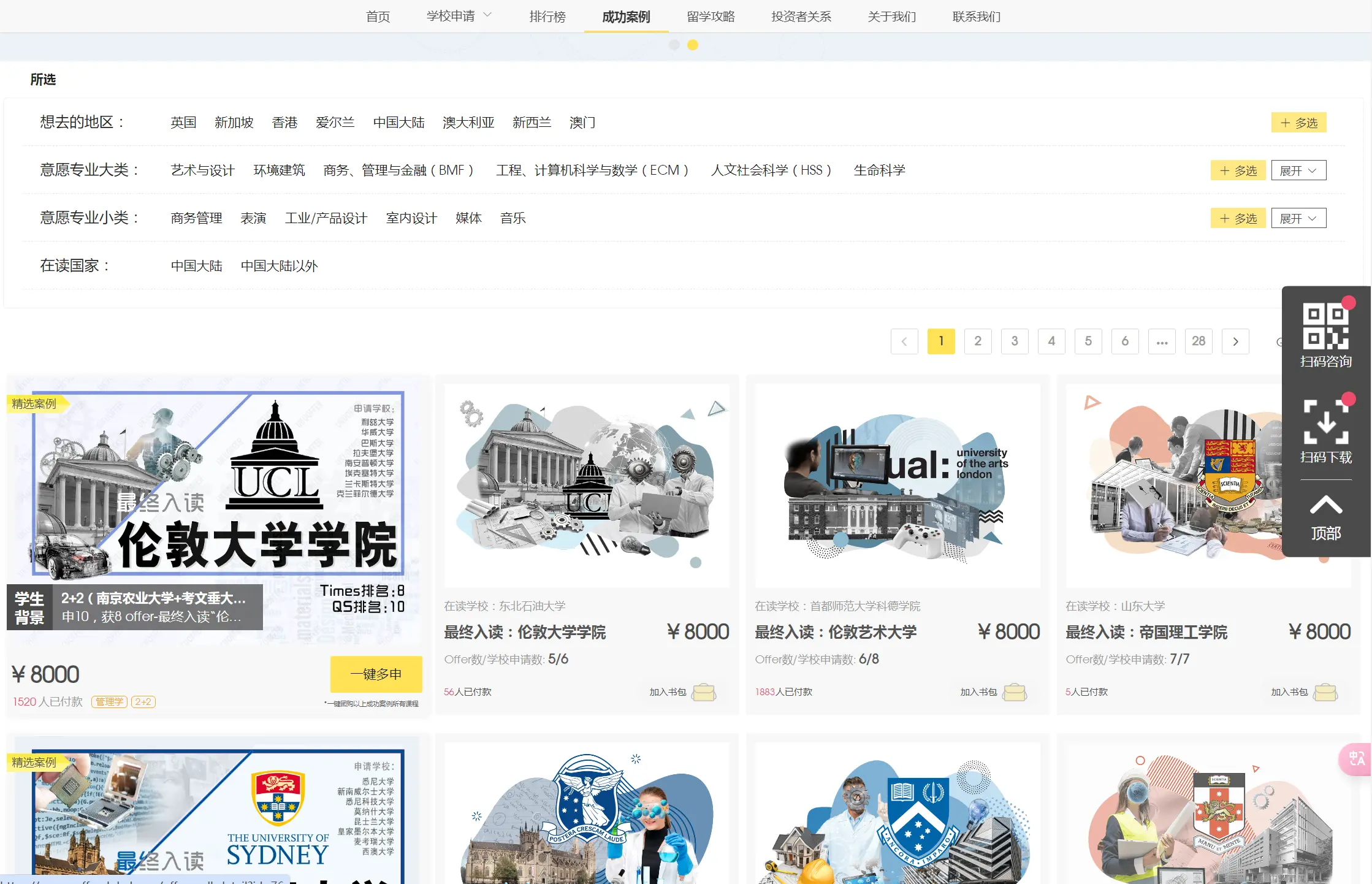
Task: Select major category 商务、管理与金融（BMF）
Action: [399, 170]
